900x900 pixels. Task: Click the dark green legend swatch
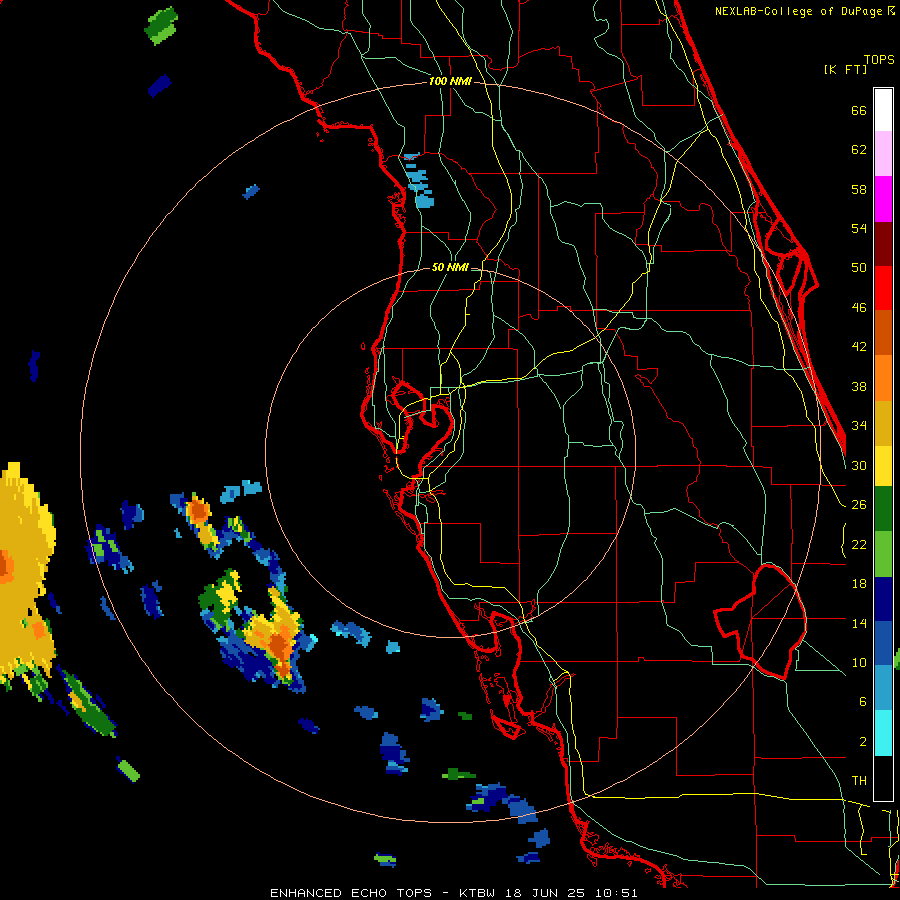point(883,509)
